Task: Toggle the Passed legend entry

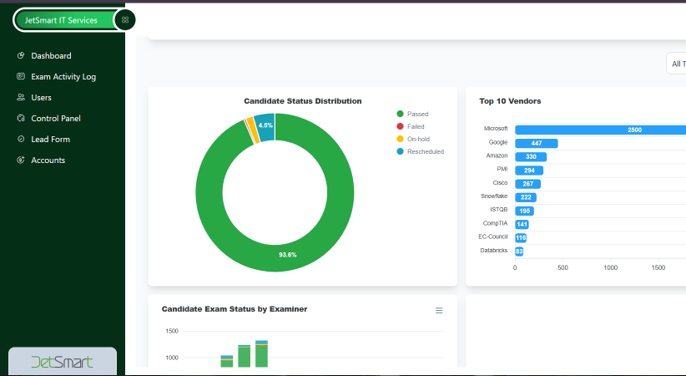Action: point(412,114)
